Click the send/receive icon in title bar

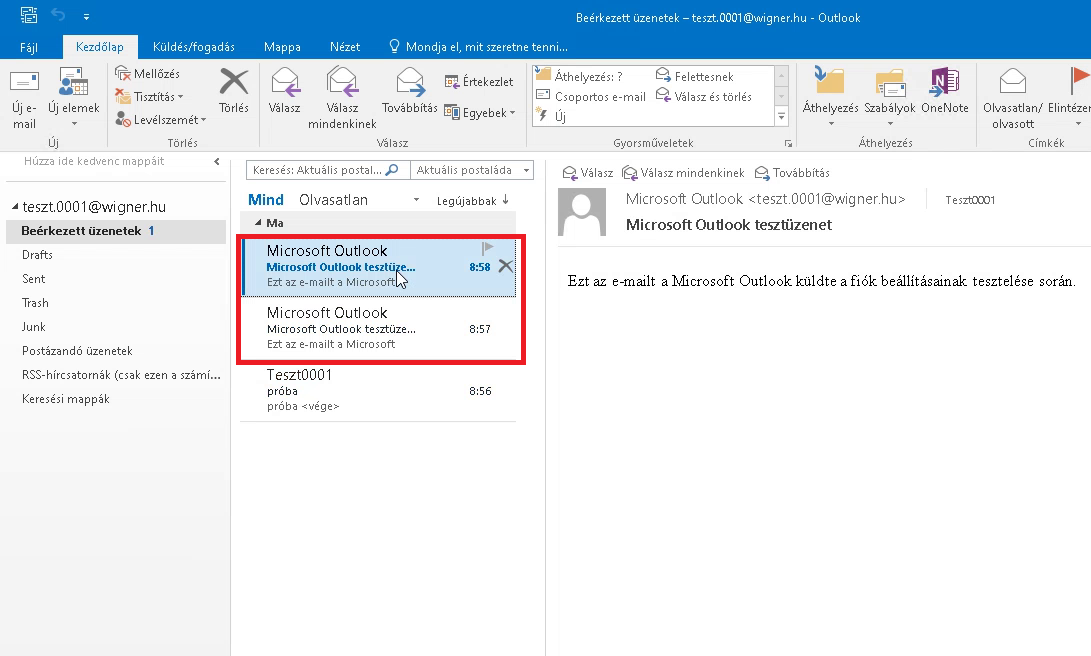[28, 15]
